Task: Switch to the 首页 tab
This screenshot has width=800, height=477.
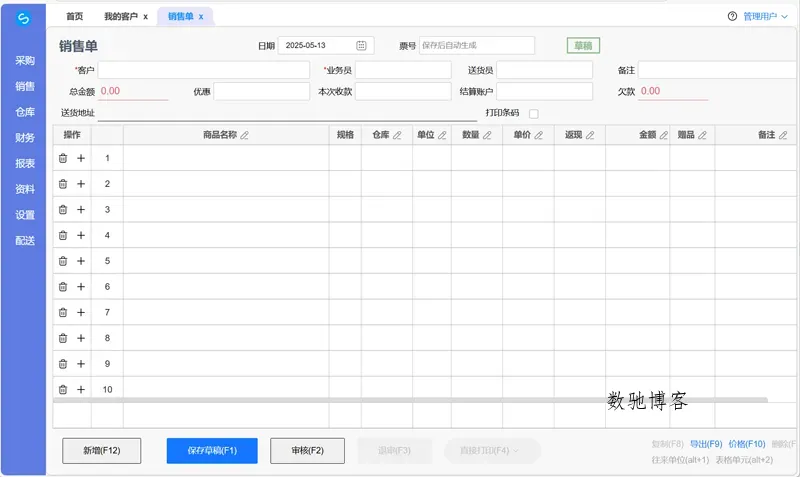Action: click(x=74, y=16)
